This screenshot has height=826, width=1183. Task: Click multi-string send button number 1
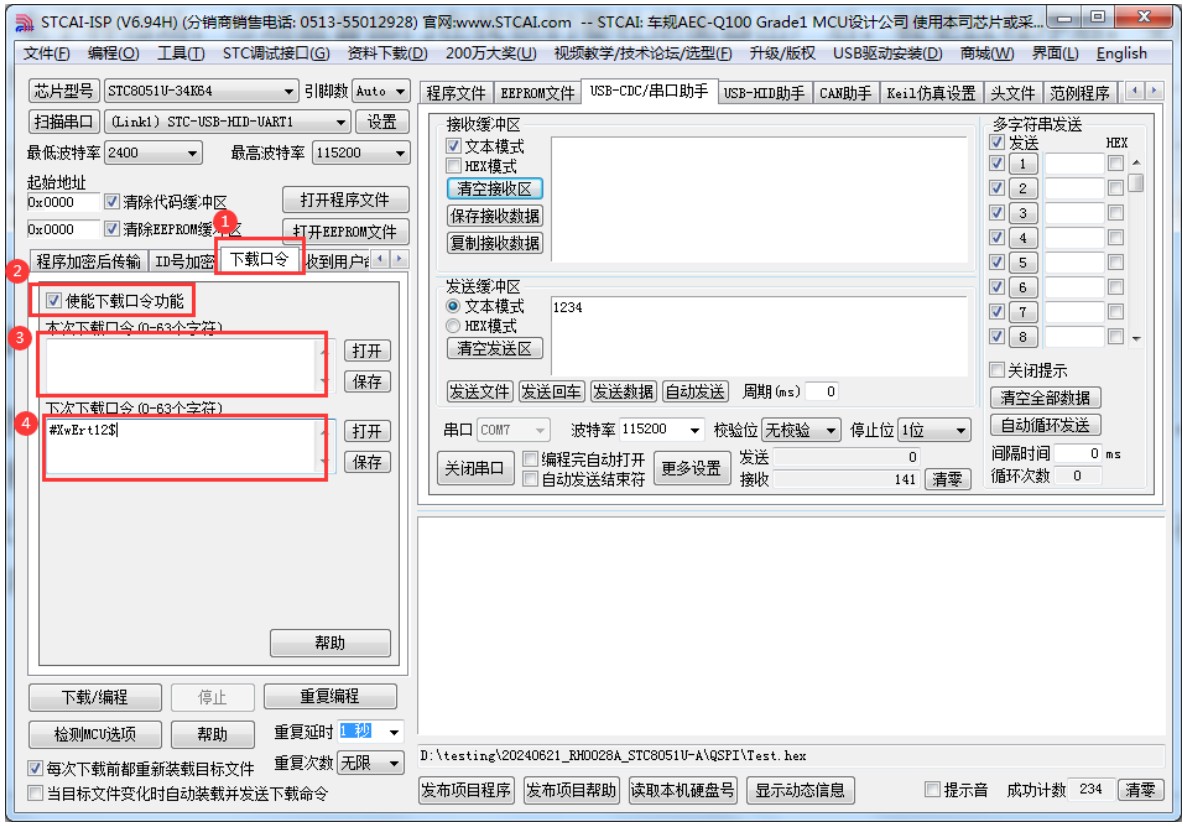click(1023, 164)
